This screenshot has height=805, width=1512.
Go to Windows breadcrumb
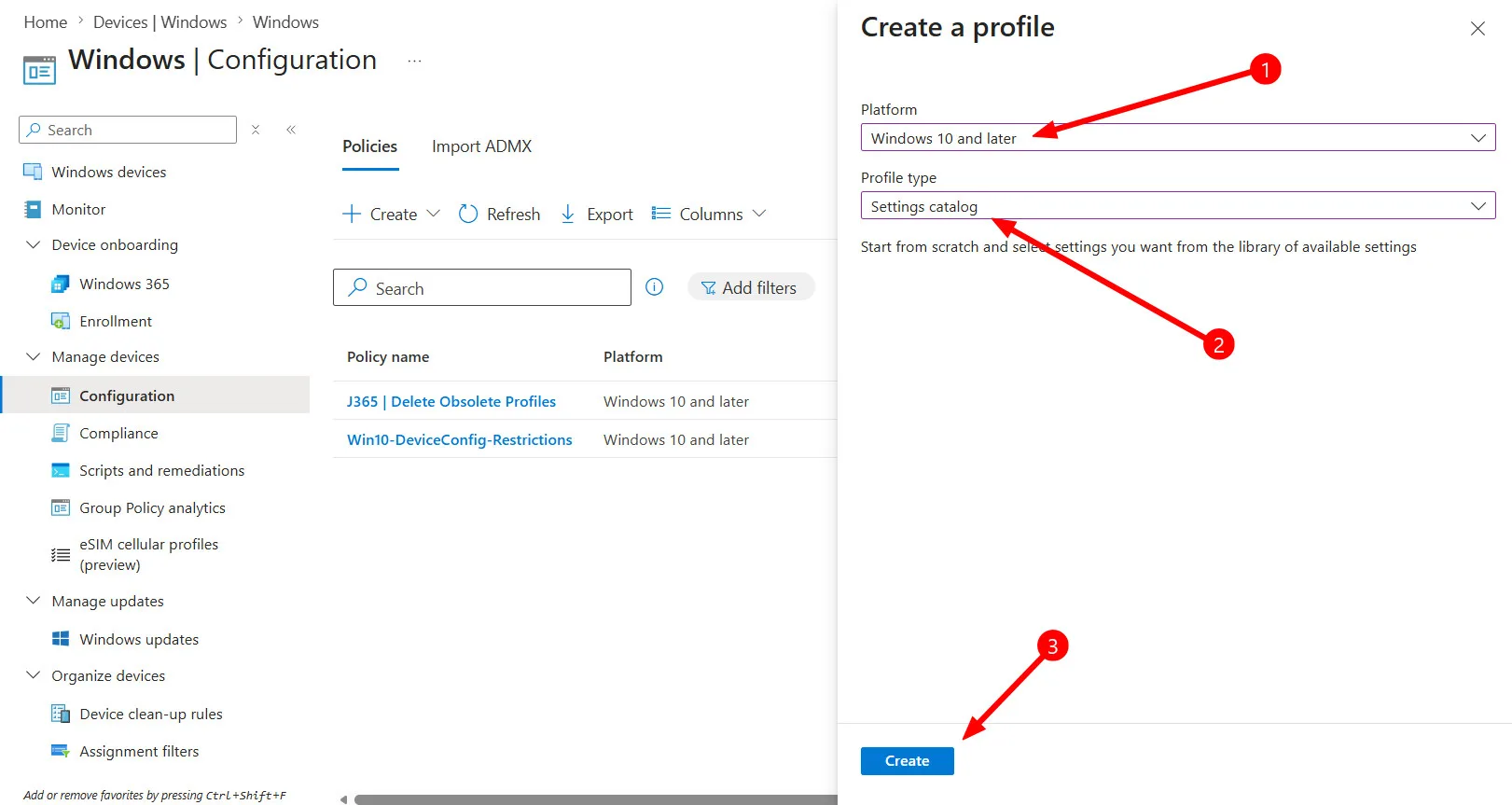click(x=285, y=22)
